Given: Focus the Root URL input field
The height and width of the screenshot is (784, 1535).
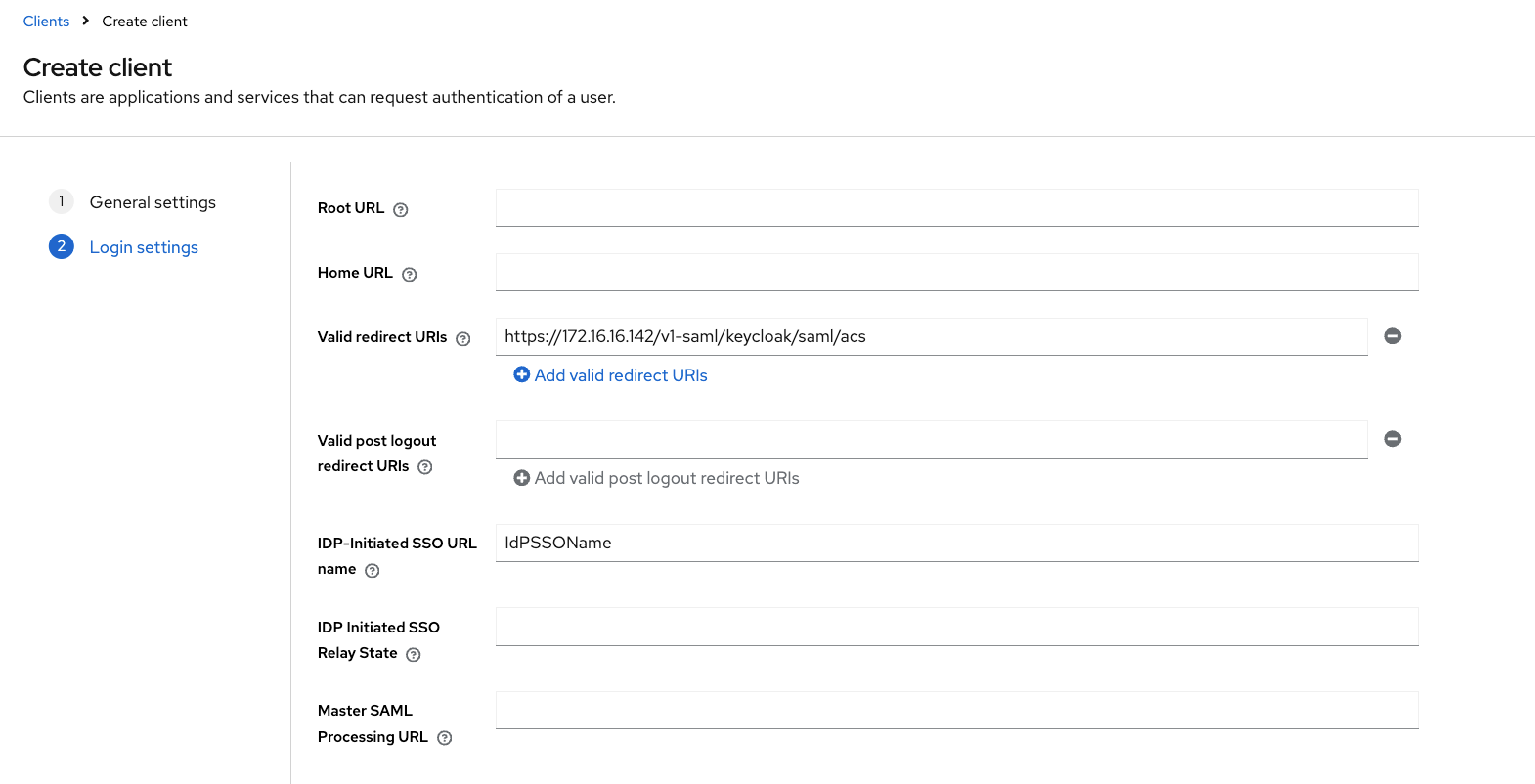Looking at the screenshot, I should [x=956, y=207].
